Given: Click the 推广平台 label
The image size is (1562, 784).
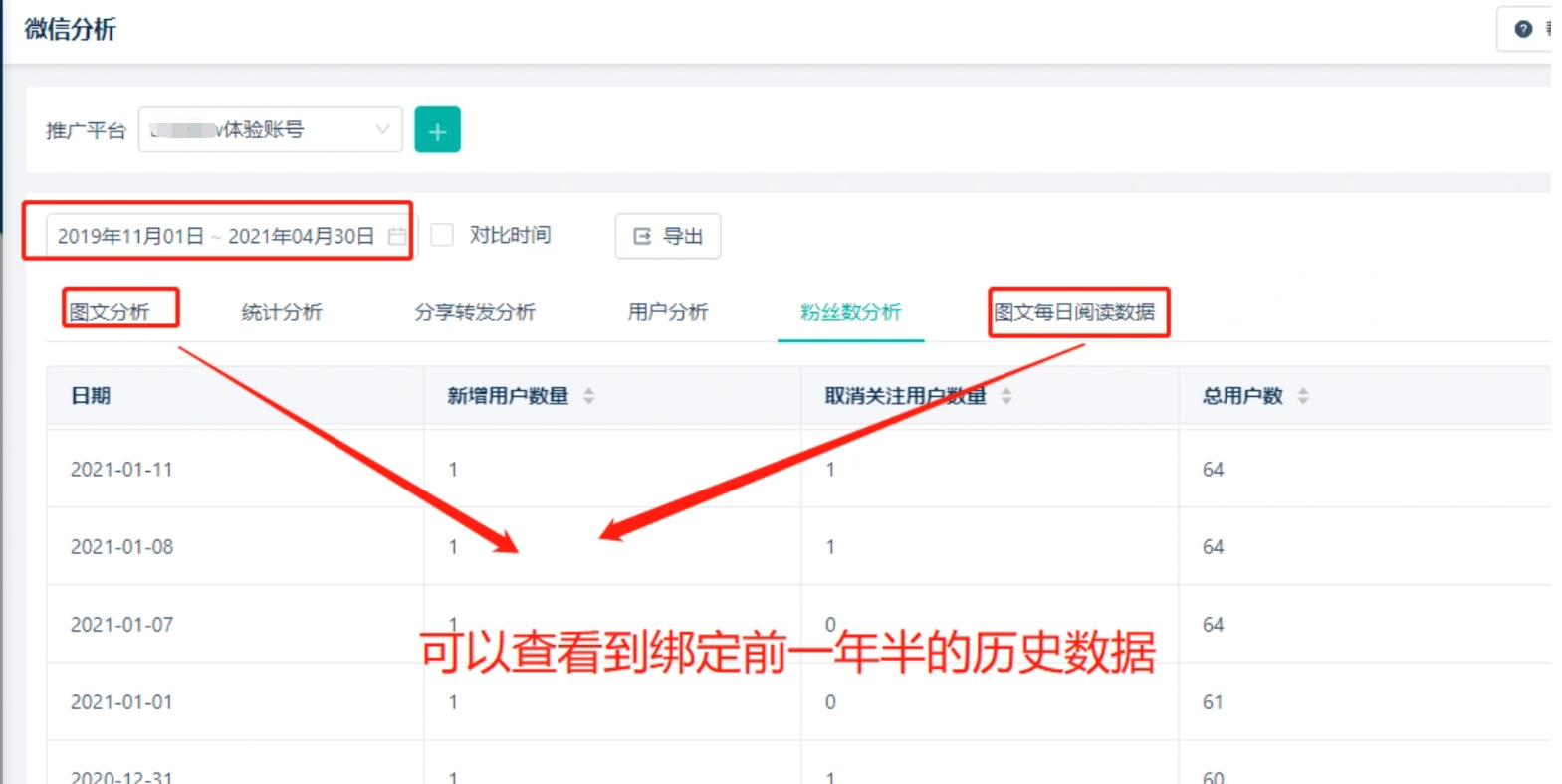Looking at the screenshot, I should click(86, 130).
